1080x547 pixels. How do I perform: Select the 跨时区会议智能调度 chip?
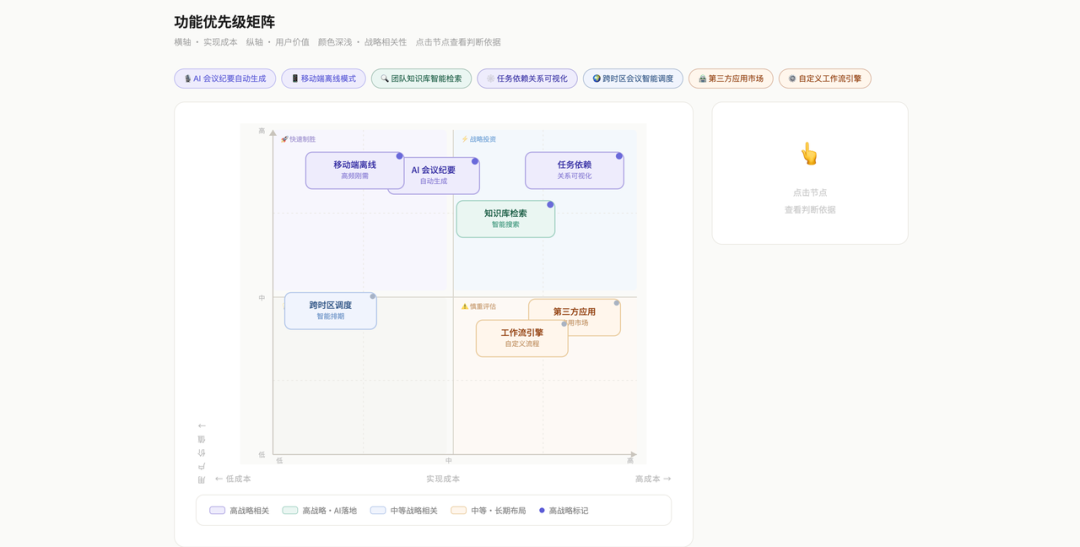click(633, 79)
